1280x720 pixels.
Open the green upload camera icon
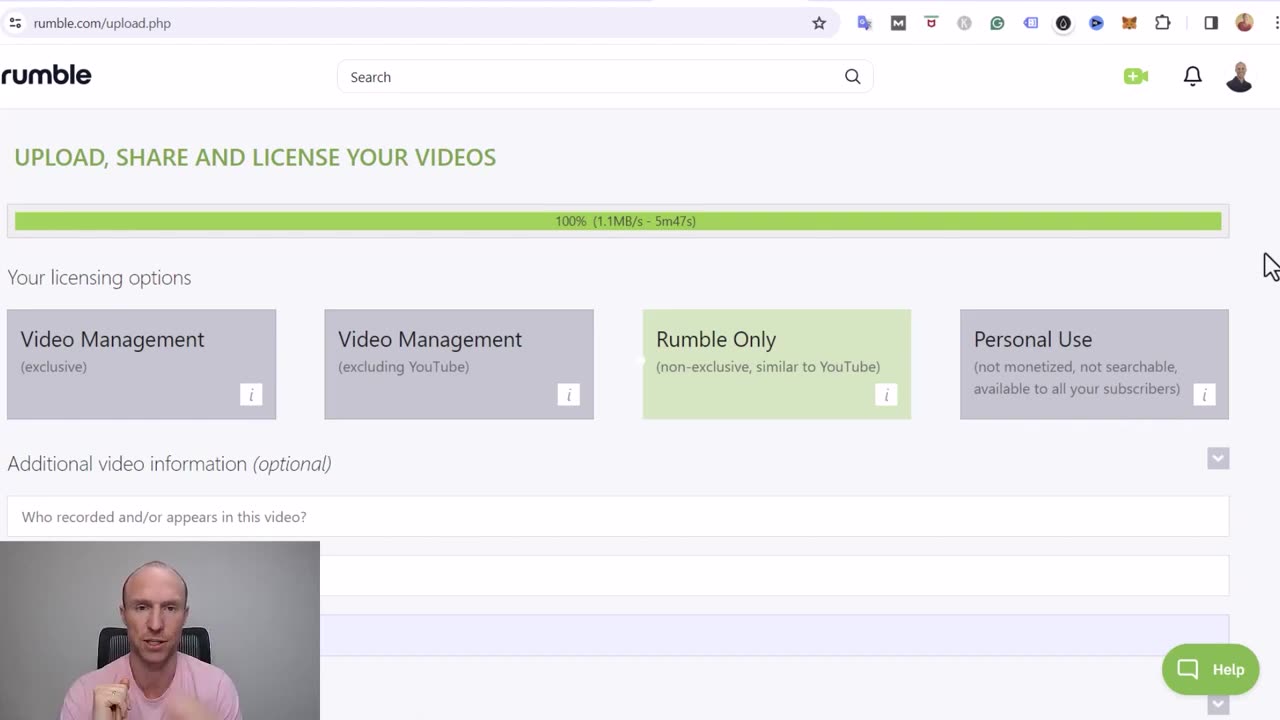(x=1136, y=76)
